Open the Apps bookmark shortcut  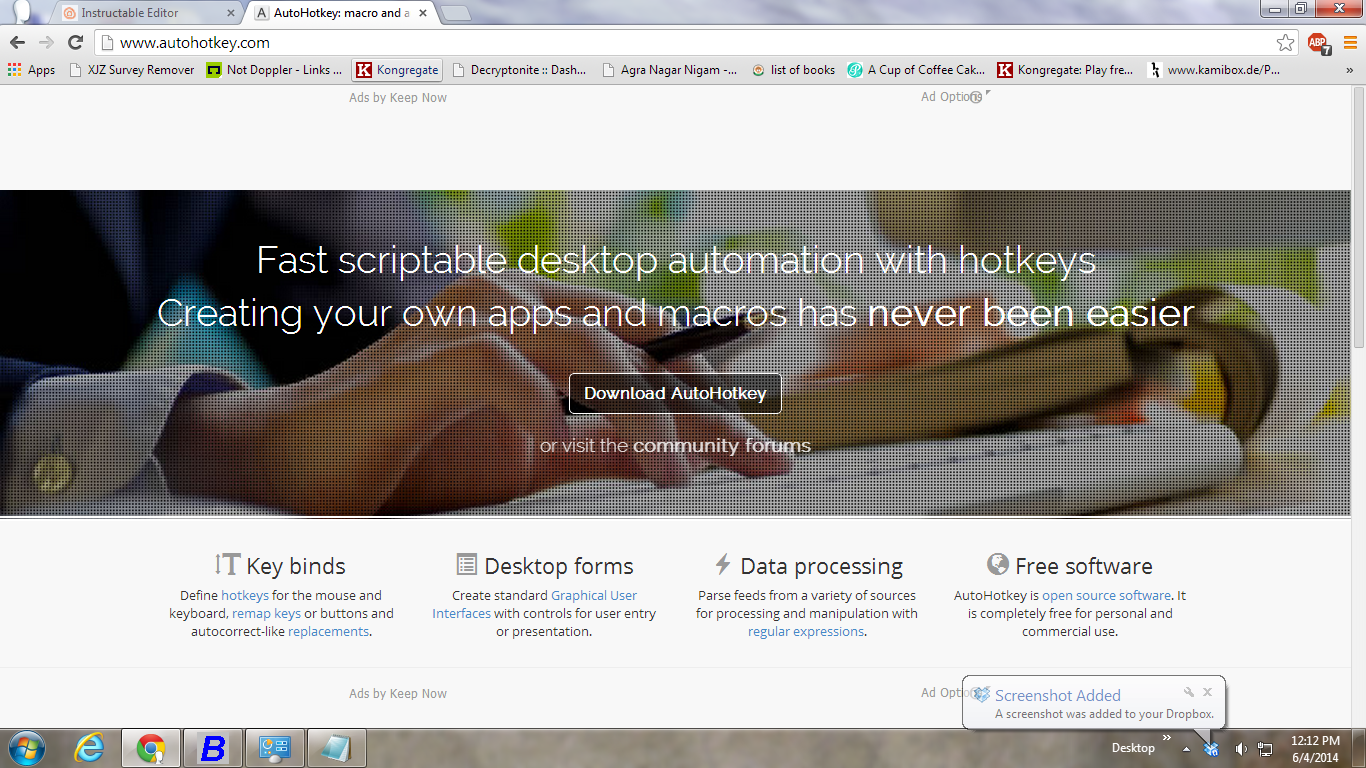[x=31, y=70]
